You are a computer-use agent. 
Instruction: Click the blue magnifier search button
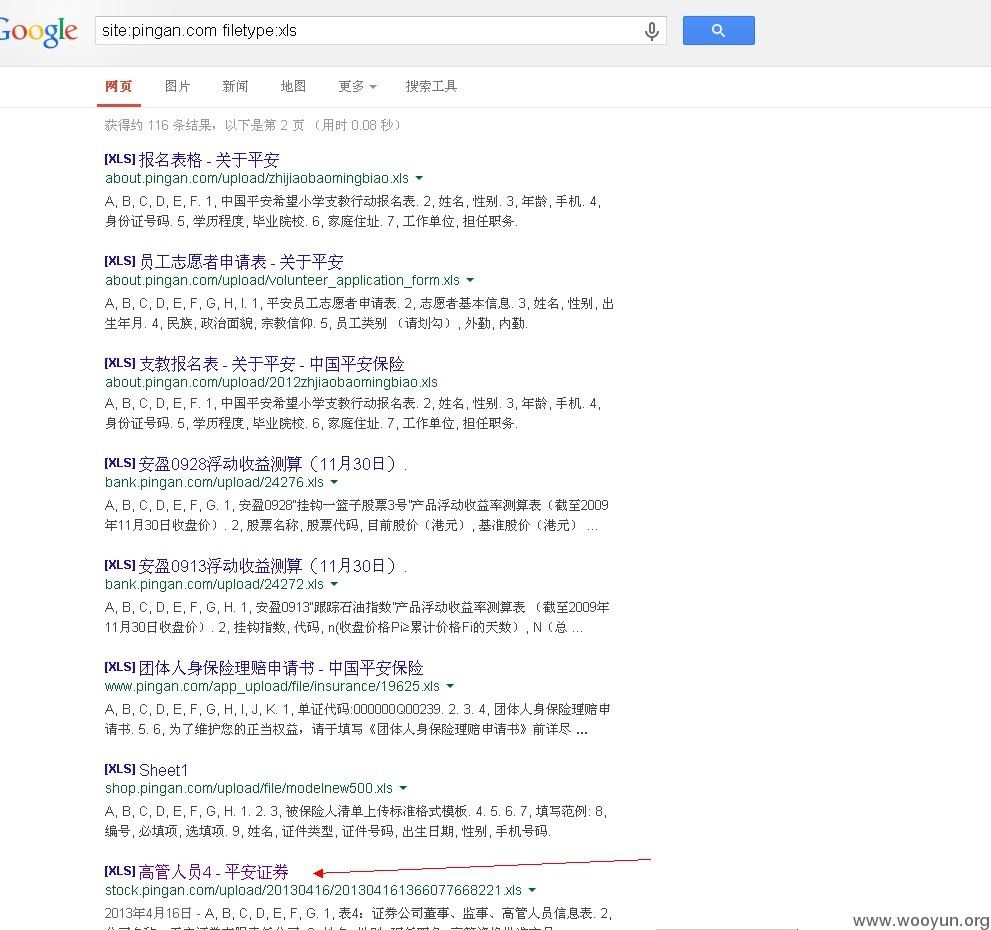719,30
